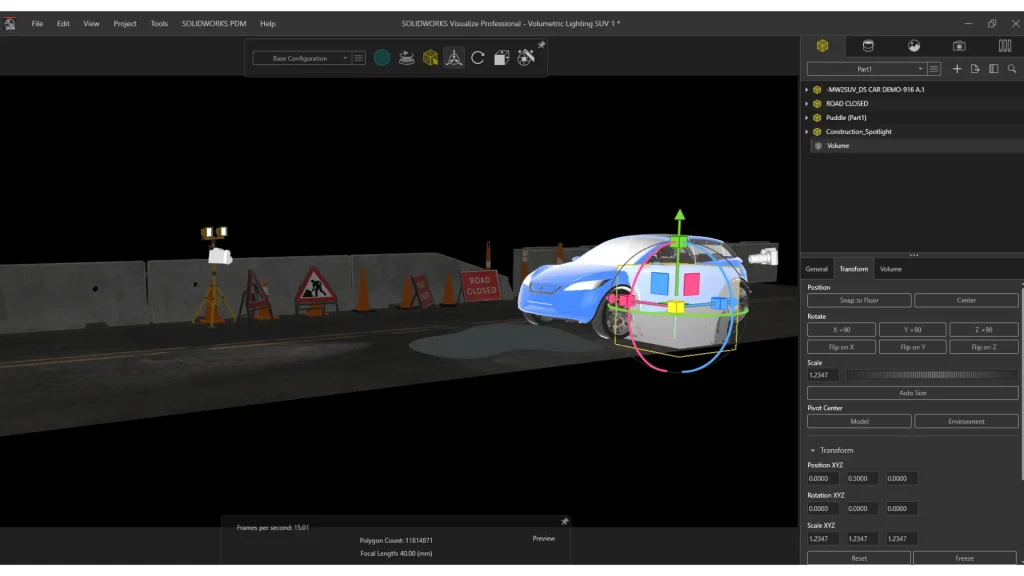1024x576 pixels.
Task: Open the Base Configuration dropdown
Action: (x=302, y=58)
